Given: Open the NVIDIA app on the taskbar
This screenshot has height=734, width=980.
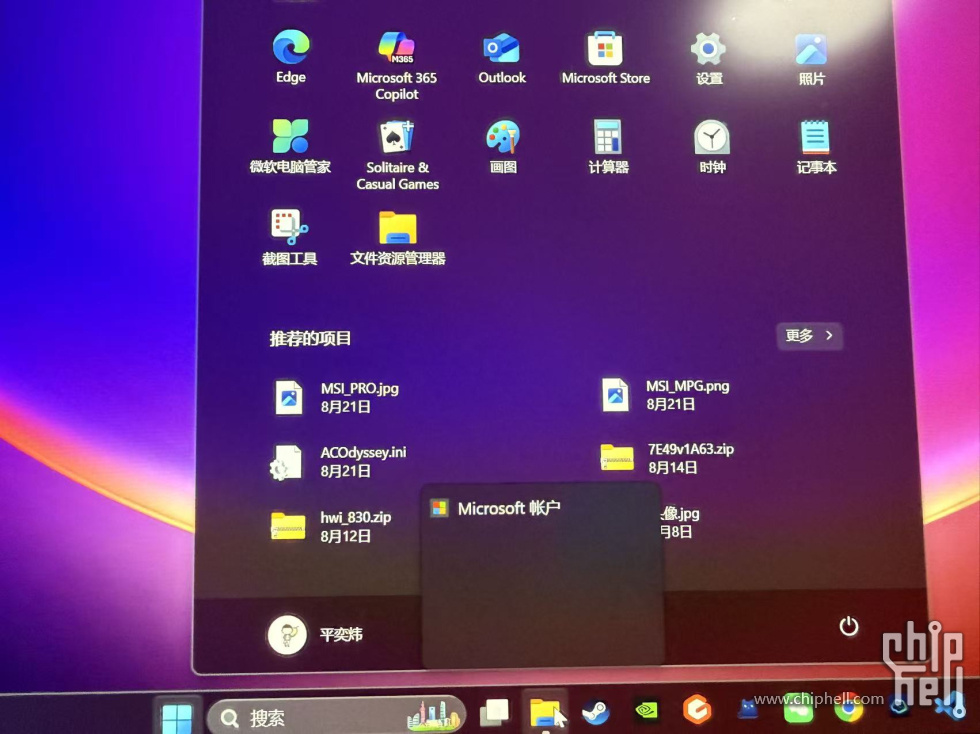Looking at the screenshot, I should point(646,710).
